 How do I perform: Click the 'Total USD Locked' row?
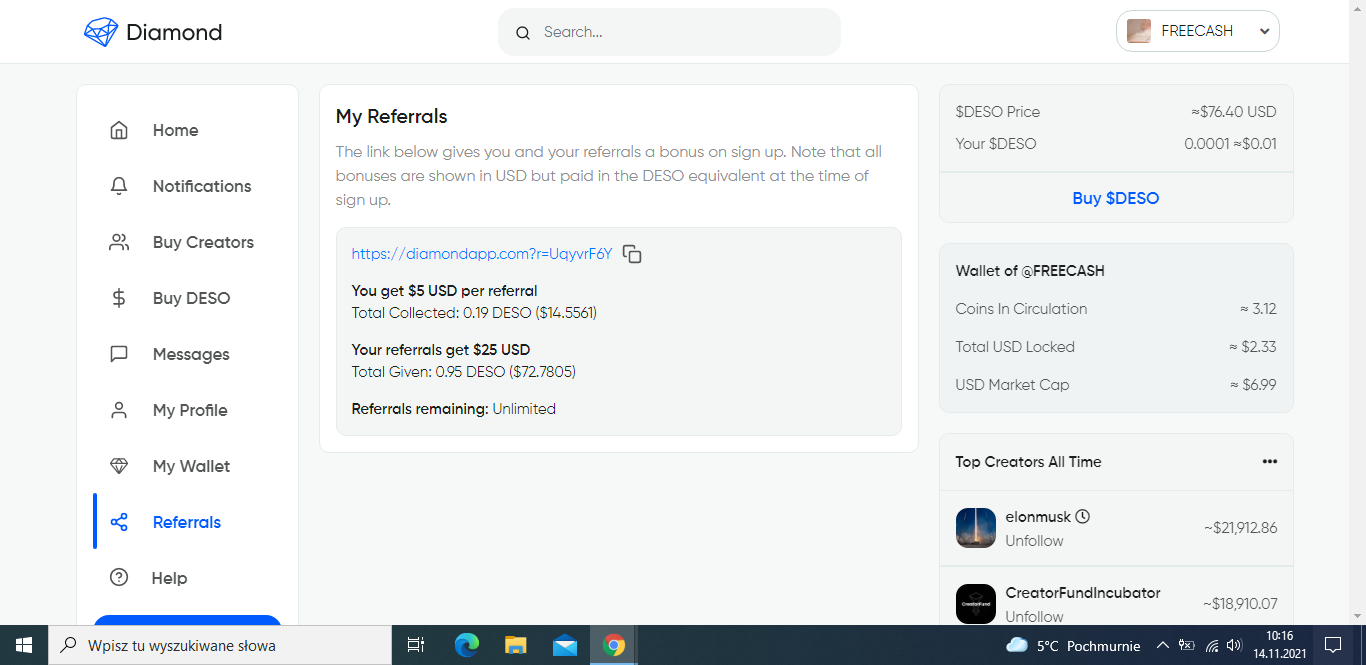click(x=1116, y=347)
